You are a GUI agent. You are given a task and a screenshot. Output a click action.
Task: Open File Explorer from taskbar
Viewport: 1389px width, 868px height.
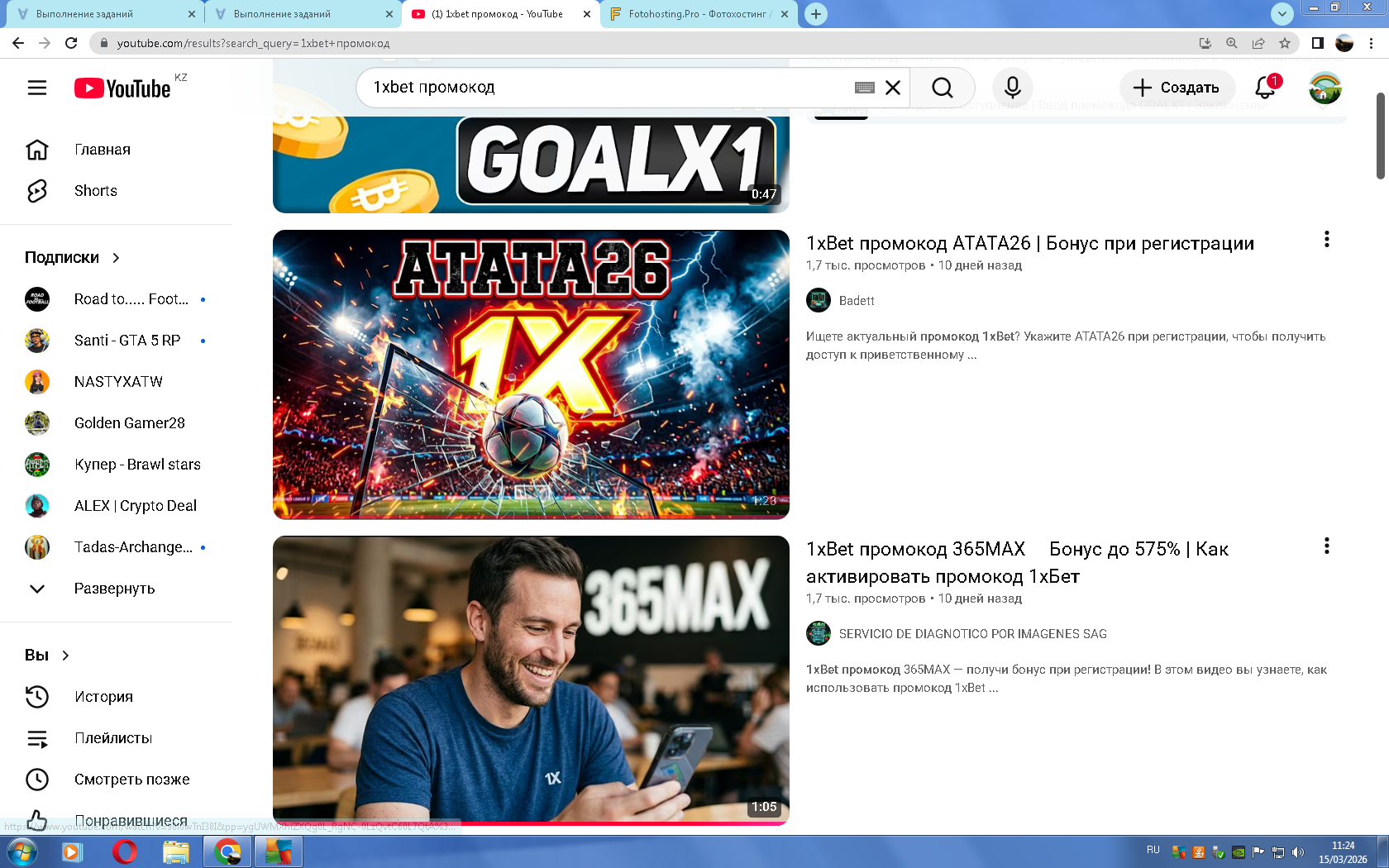point(175,851)
